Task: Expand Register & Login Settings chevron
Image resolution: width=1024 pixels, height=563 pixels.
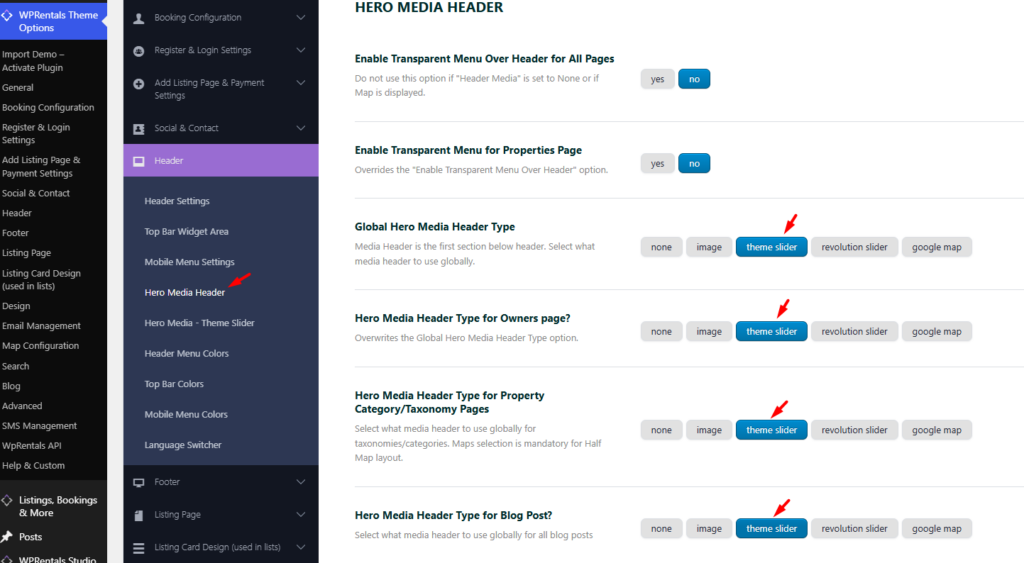Action: click(300, 50)
